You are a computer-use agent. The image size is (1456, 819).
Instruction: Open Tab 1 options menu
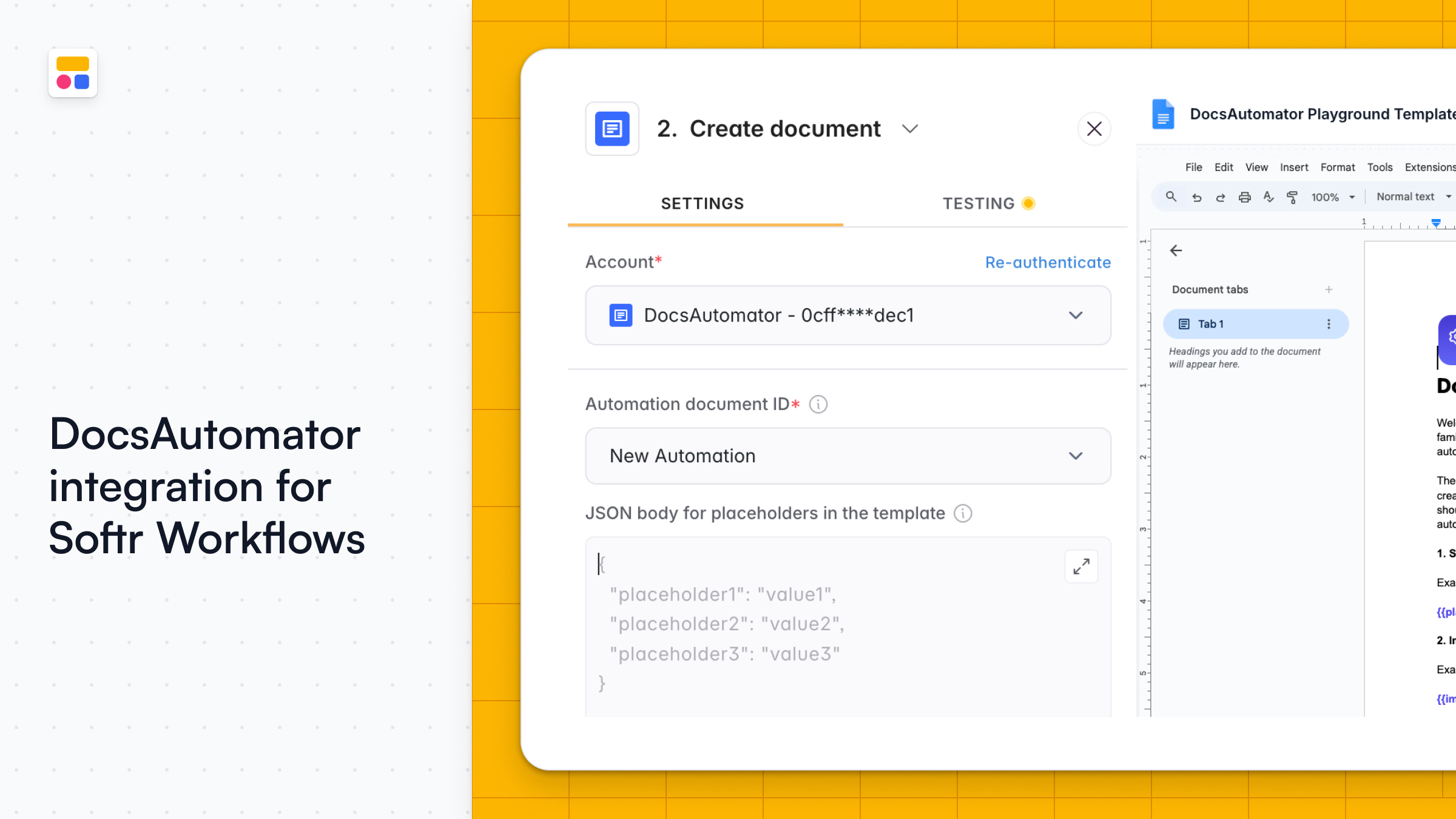pyautogui.click(x=1329, y=324)
